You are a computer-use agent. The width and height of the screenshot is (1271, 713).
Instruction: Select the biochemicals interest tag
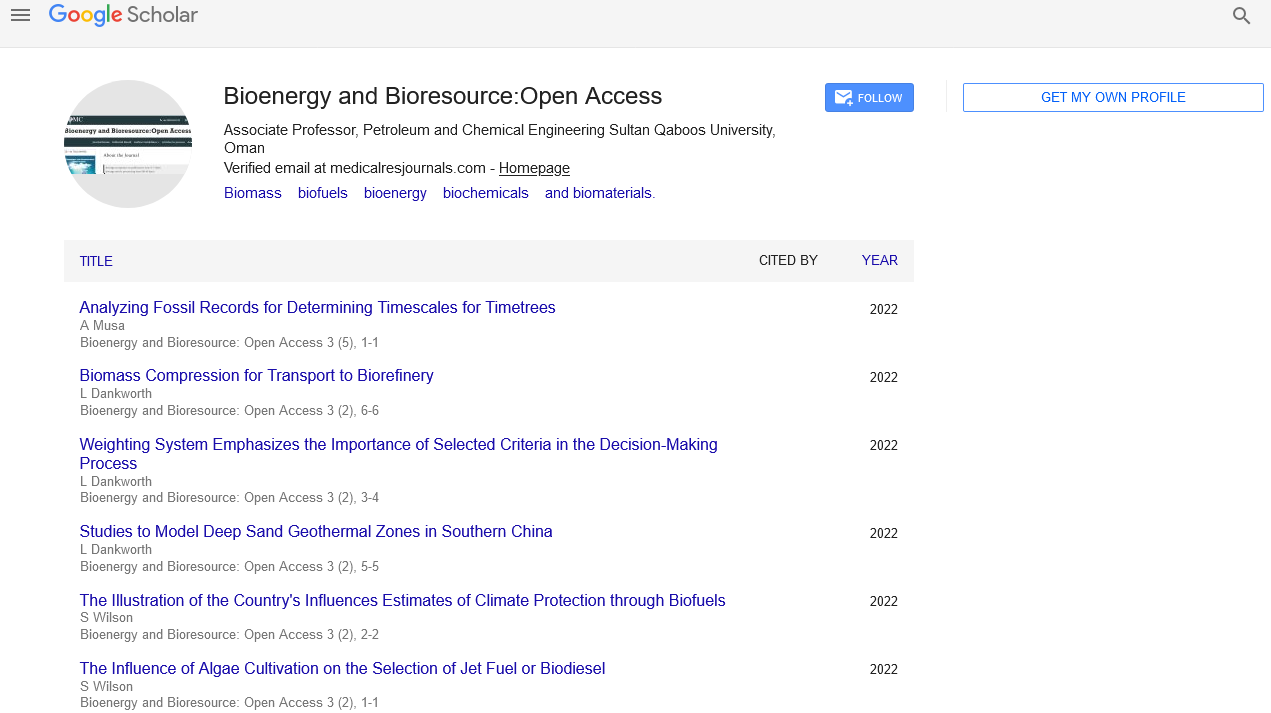(x=486, y=193)
